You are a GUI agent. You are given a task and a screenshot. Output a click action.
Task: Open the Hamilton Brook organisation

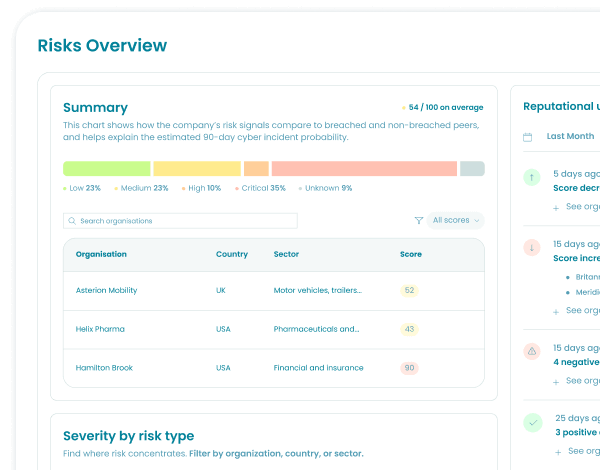point(104,368)
